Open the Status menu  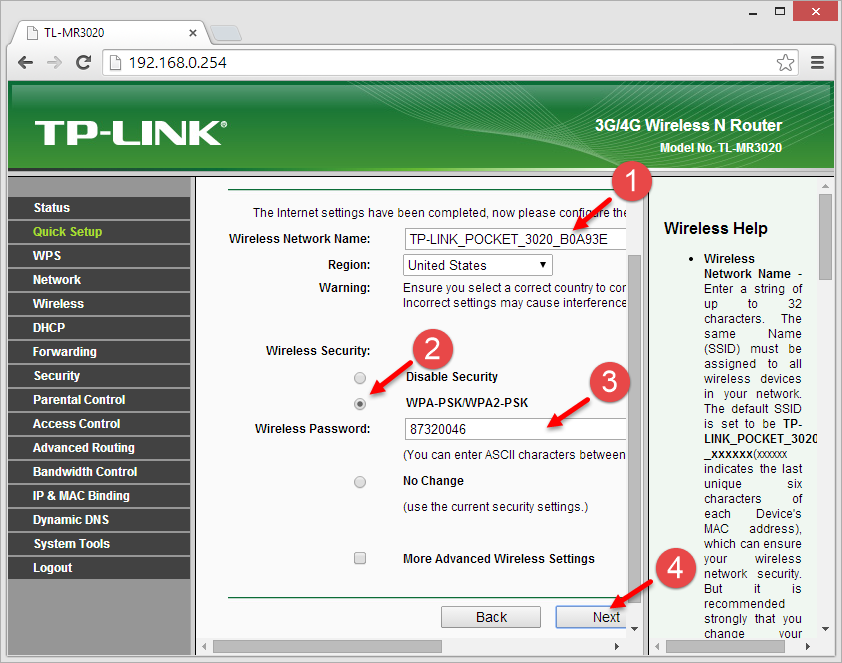[x=99, y=208]
